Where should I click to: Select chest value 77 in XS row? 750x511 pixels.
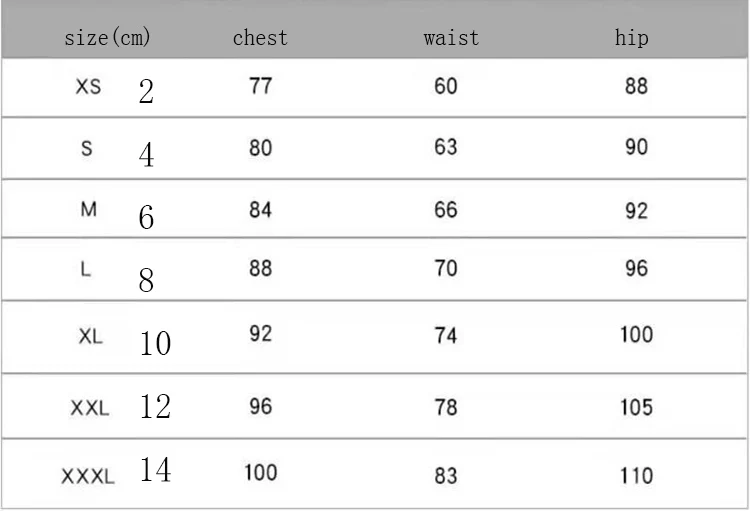point(260,86)
